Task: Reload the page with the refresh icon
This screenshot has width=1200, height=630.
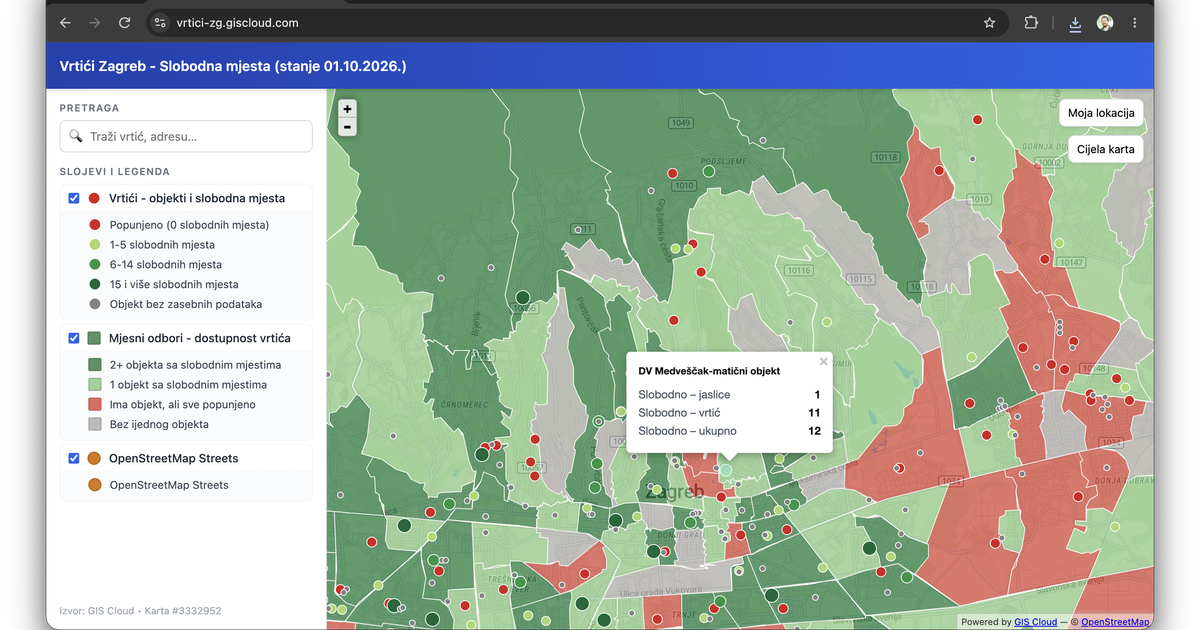Action: pyautogui.click(x=125, y=23)
